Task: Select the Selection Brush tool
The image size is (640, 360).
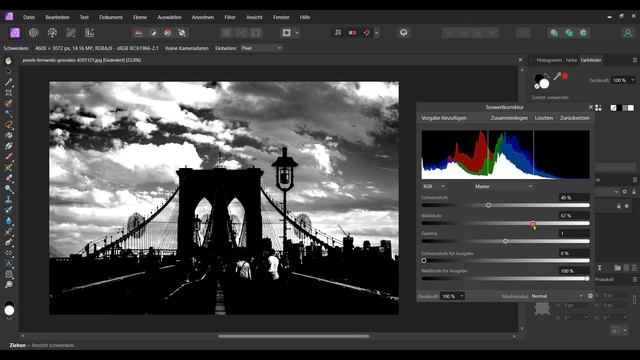Action: (x=9, y=103)
